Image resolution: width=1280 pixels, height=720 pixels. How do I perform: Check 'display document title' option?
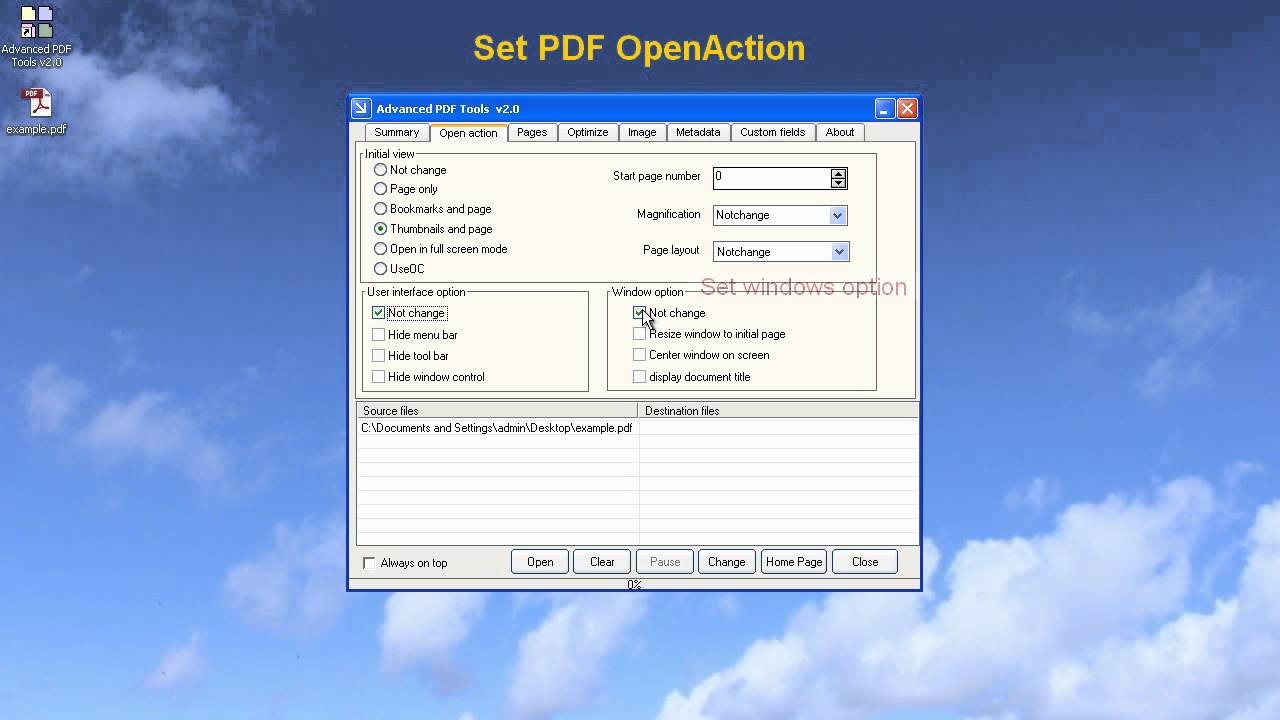640,377
